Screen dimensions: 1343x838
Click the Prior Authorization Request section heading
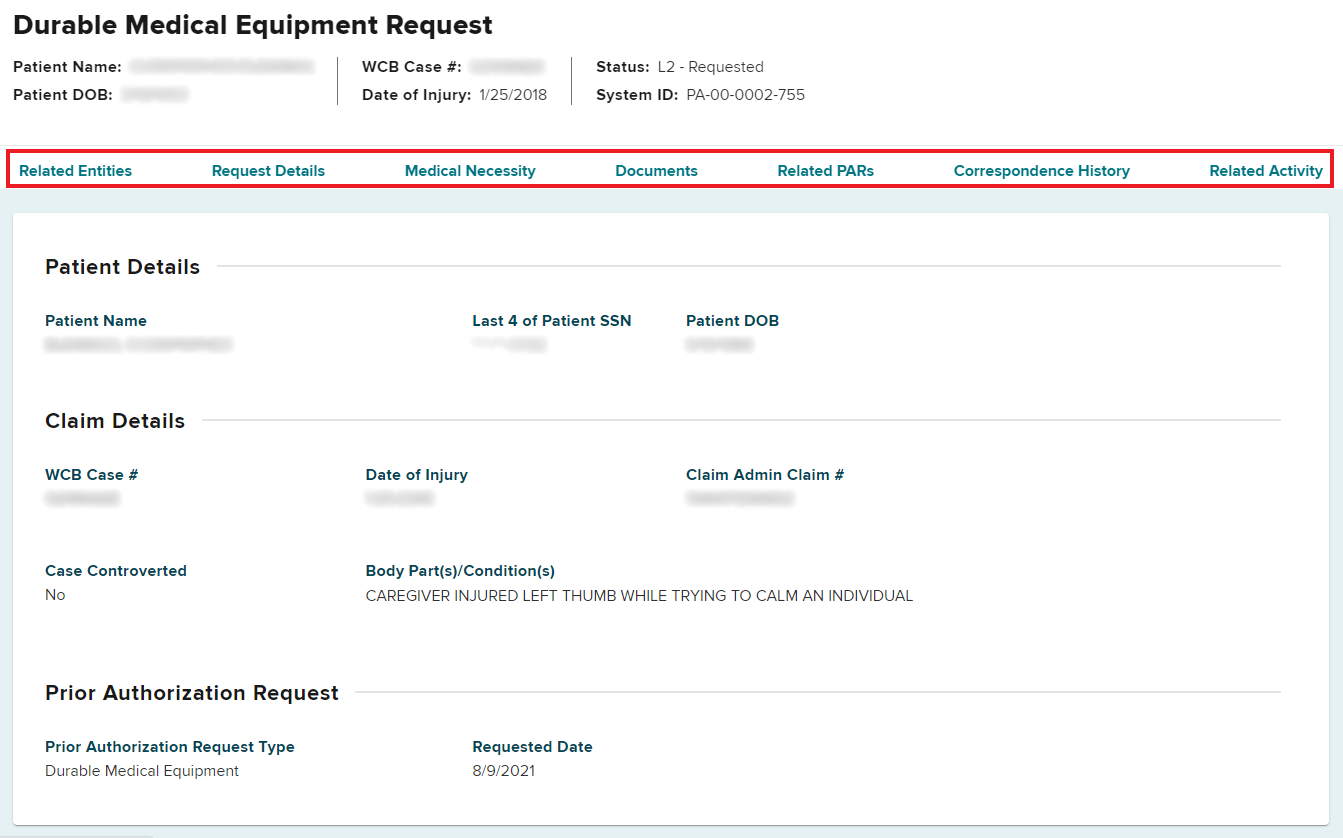192,693
